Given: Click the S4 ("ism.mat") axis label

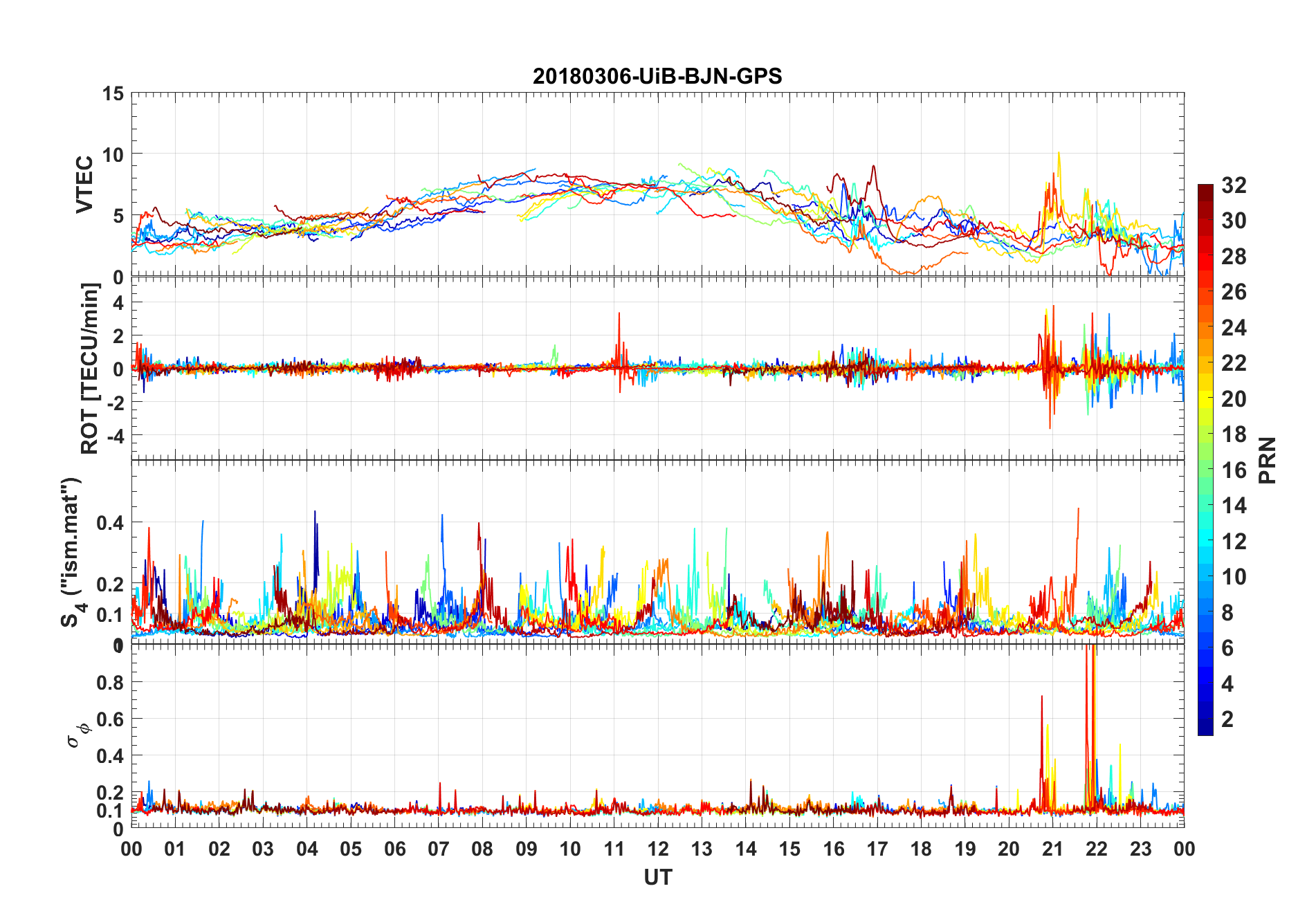Looking at the screenshot, I should click(x=72, y=552).
